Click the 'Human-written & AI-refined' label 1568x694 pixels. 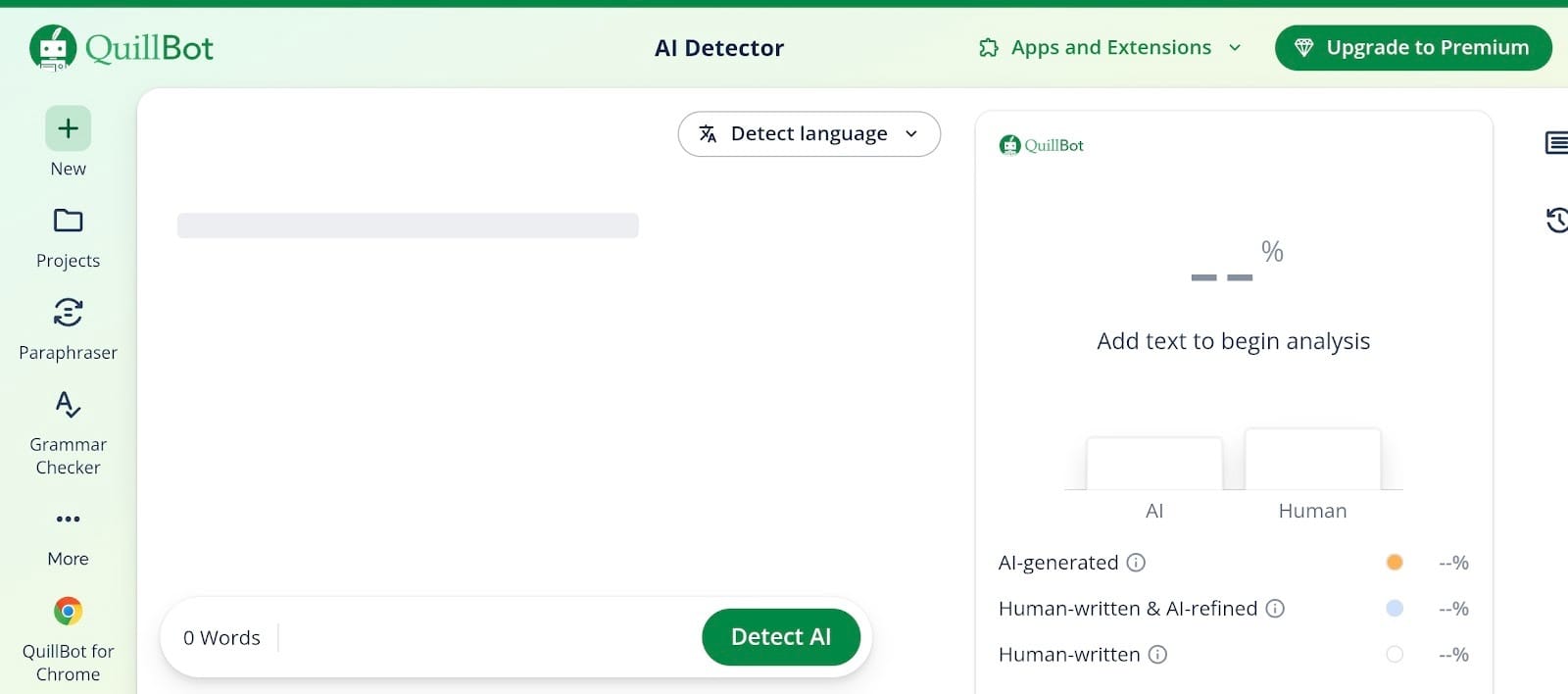1128,609
